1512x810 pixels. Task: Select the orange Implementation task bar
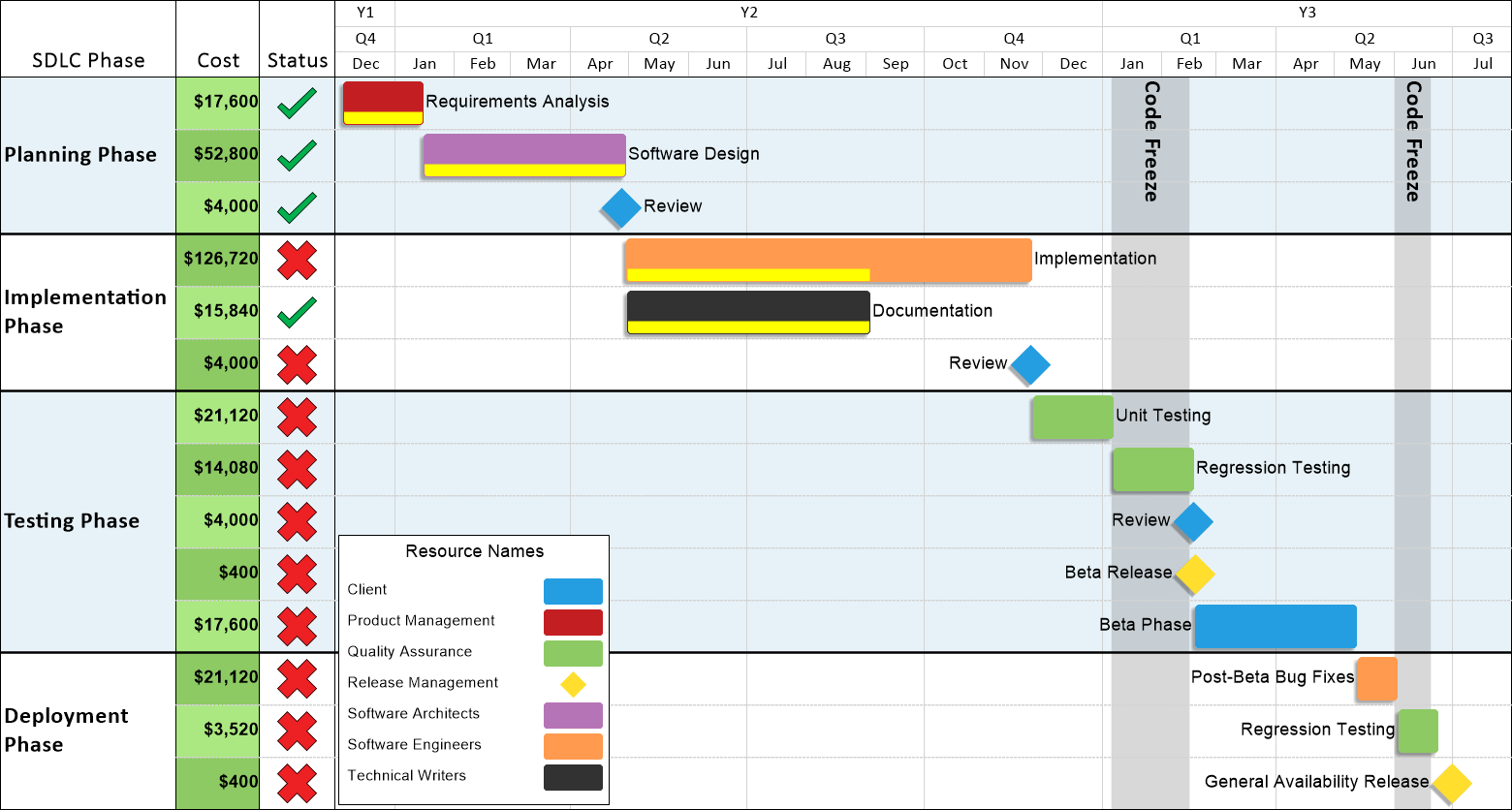829,260
